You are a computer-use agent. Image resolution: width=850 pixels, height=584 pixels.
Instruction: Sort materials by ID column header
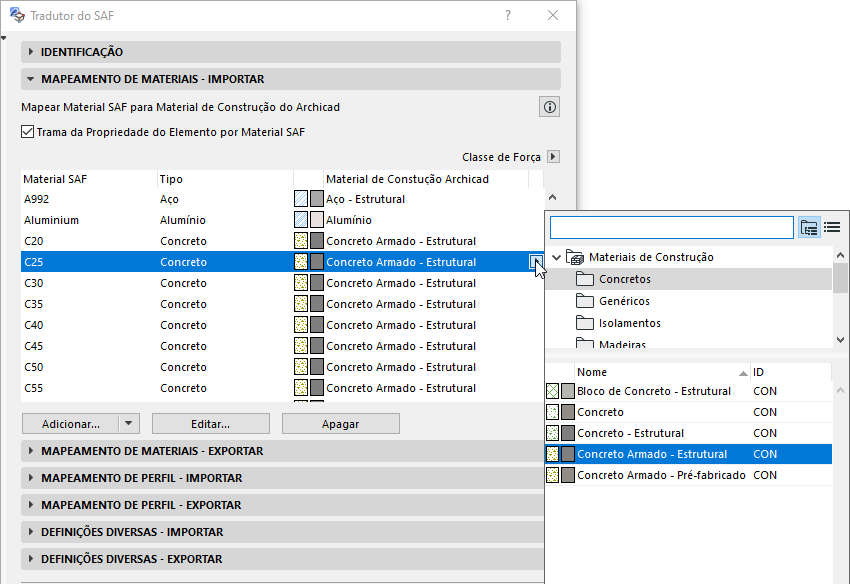790,372
